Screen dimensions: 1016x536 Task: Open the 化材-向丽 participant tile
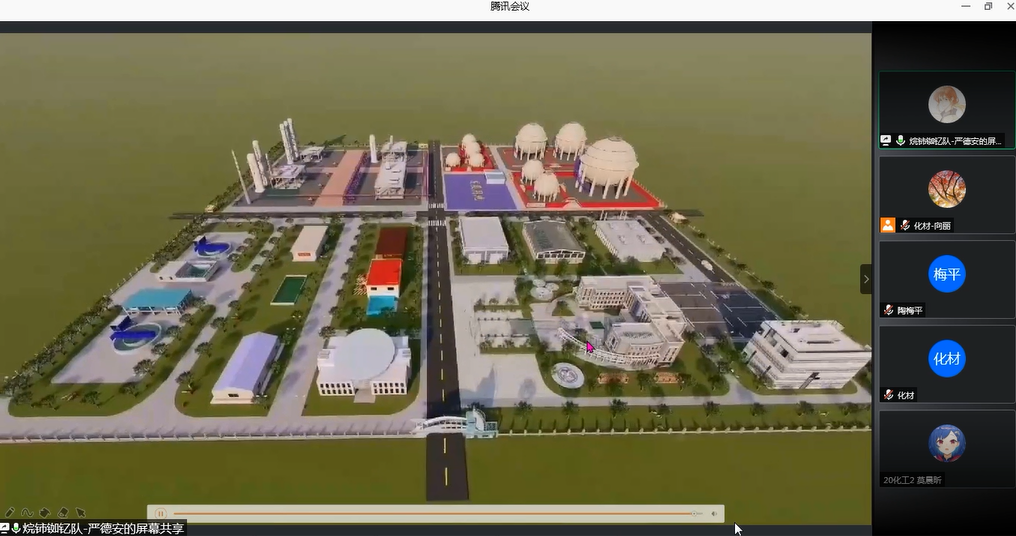tap(946, 190)
